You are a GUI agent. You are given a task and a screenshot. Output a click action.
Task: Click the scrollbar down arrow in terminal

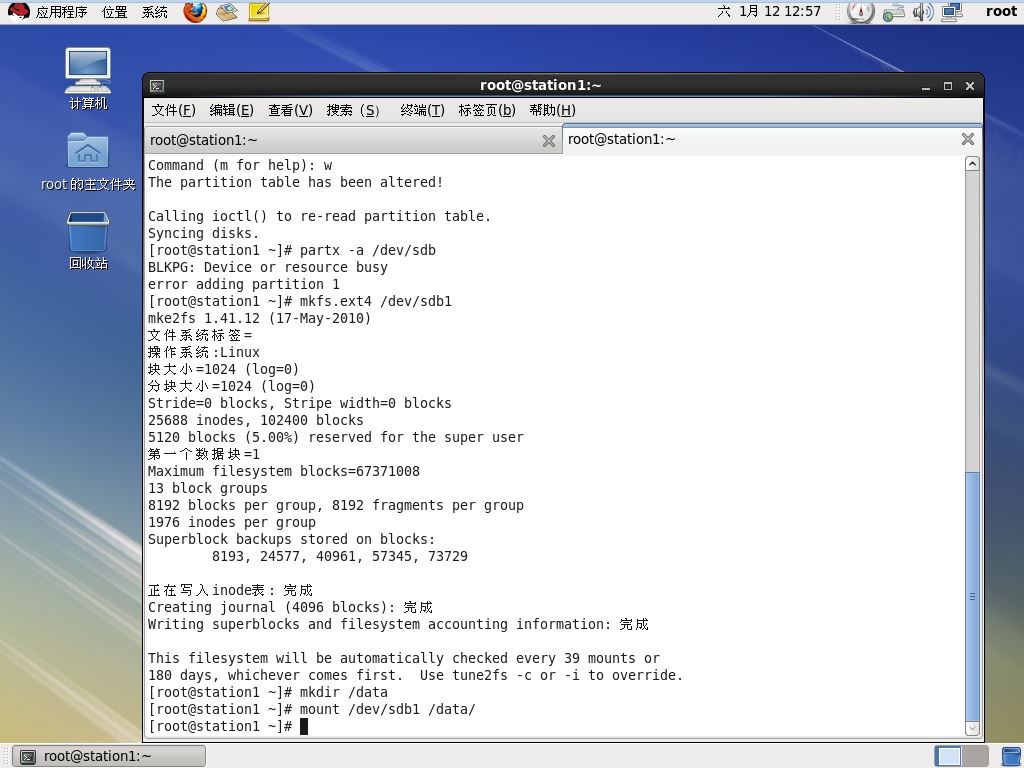972,728
